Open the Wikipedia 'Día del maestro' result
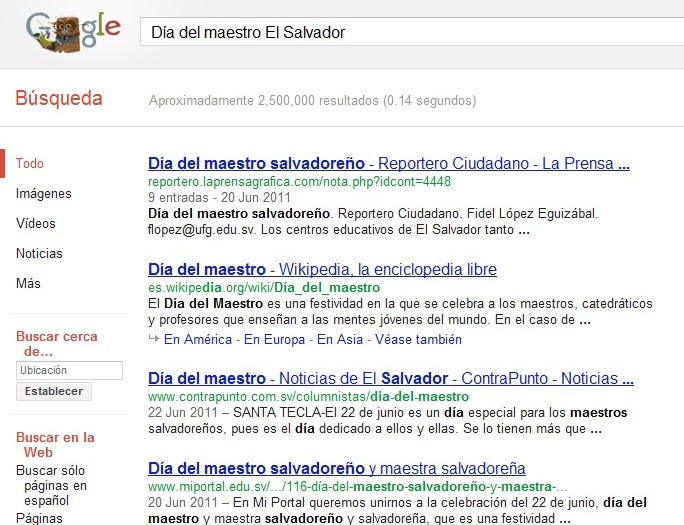Screen dimensions: 684x525 (x=322, y=269)
